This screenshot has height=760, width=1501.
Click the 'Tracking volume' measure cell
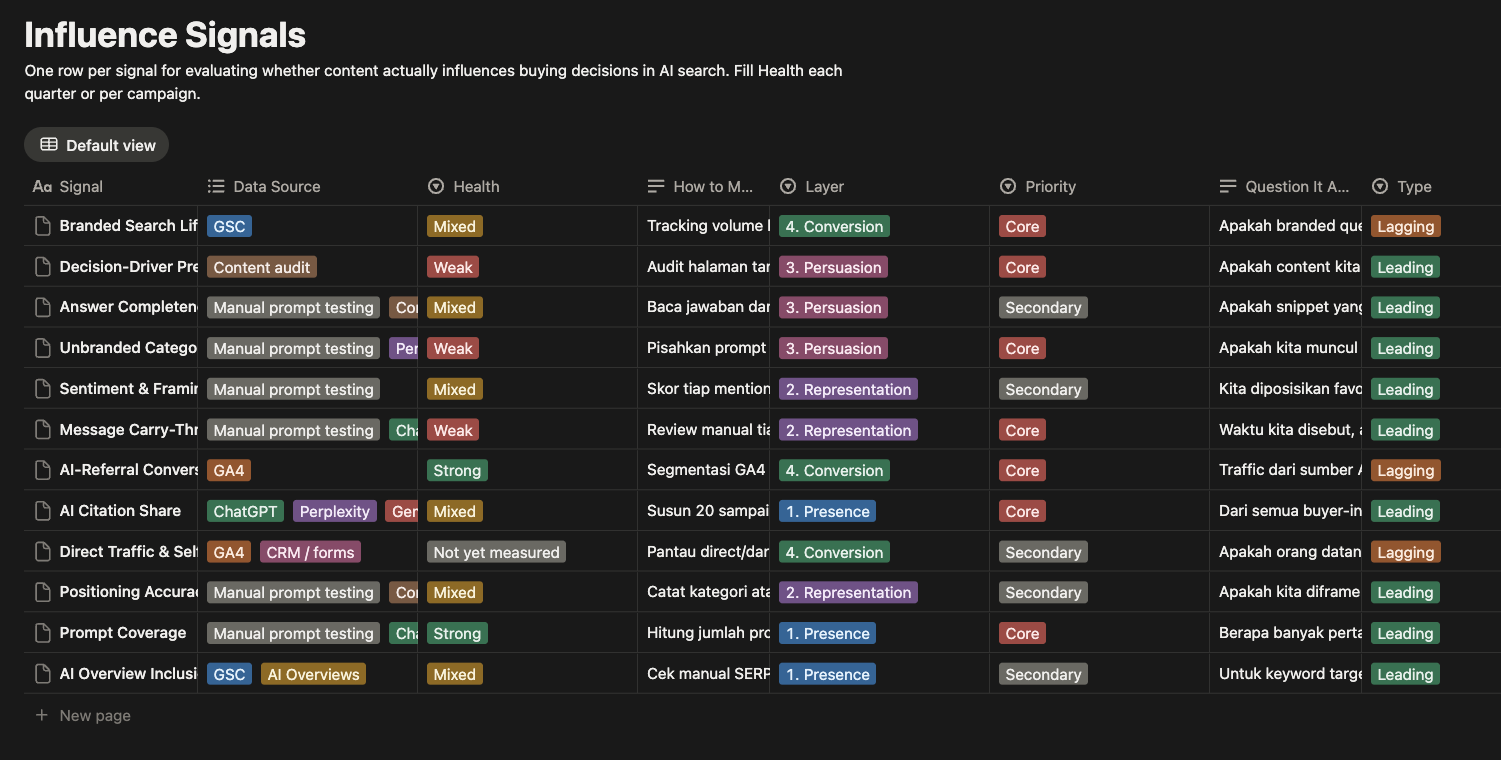point(704,226)
